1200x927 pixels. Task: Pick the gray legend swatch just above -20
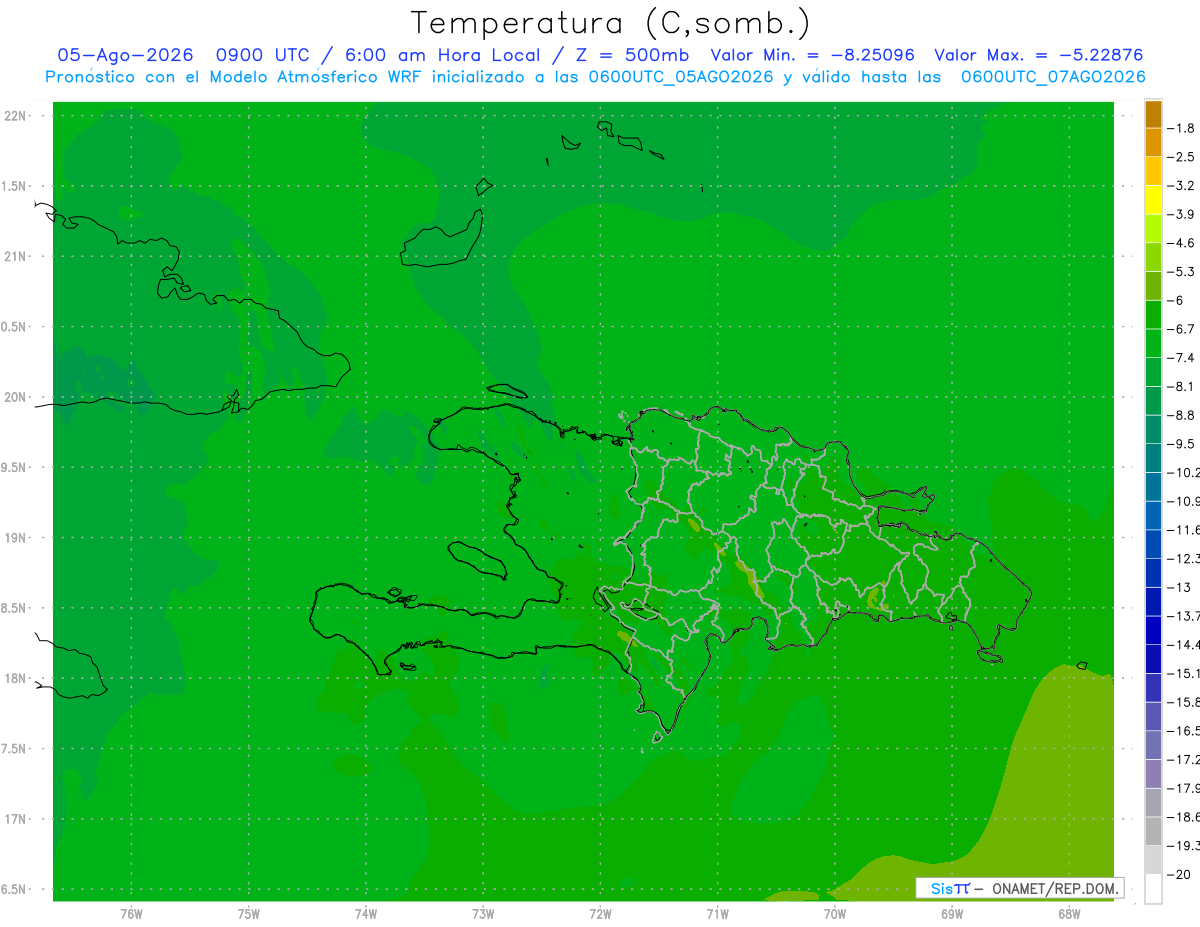coord(1153,860)
